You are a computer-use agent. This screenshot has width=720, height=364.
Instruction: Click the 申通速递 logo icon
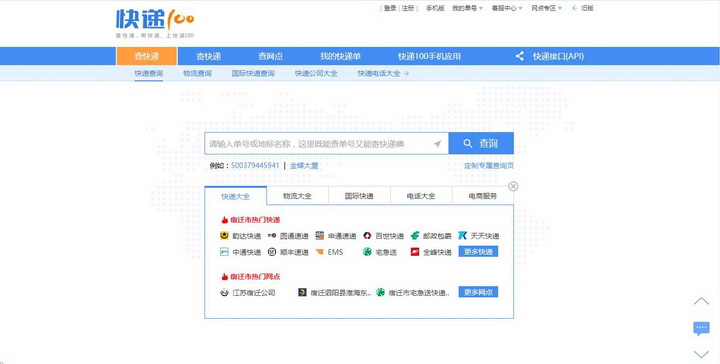click(320, 235)
